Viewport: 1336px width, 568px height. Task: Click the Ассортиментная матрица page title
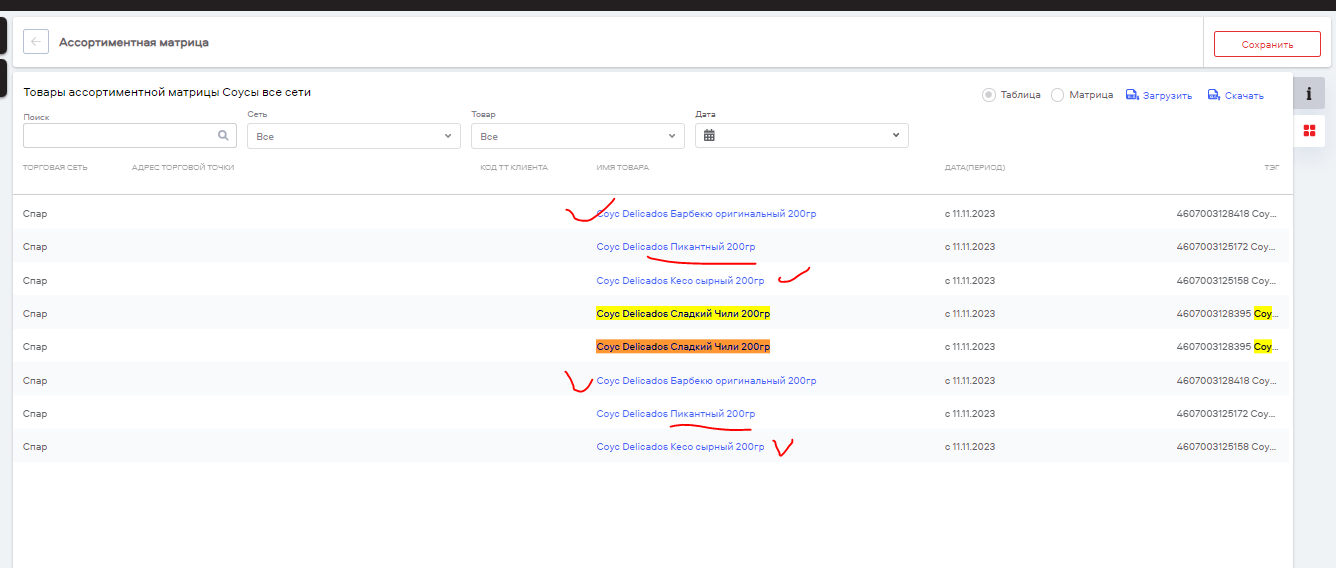(134, 43)
